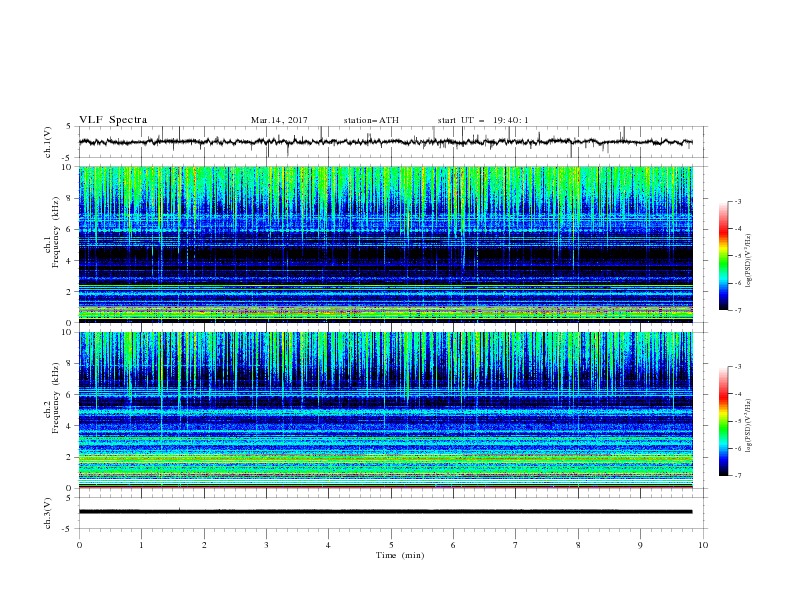Click the "station=ATH" label
The width and height of the screenshot is (792, 612).
pos(371,120)
